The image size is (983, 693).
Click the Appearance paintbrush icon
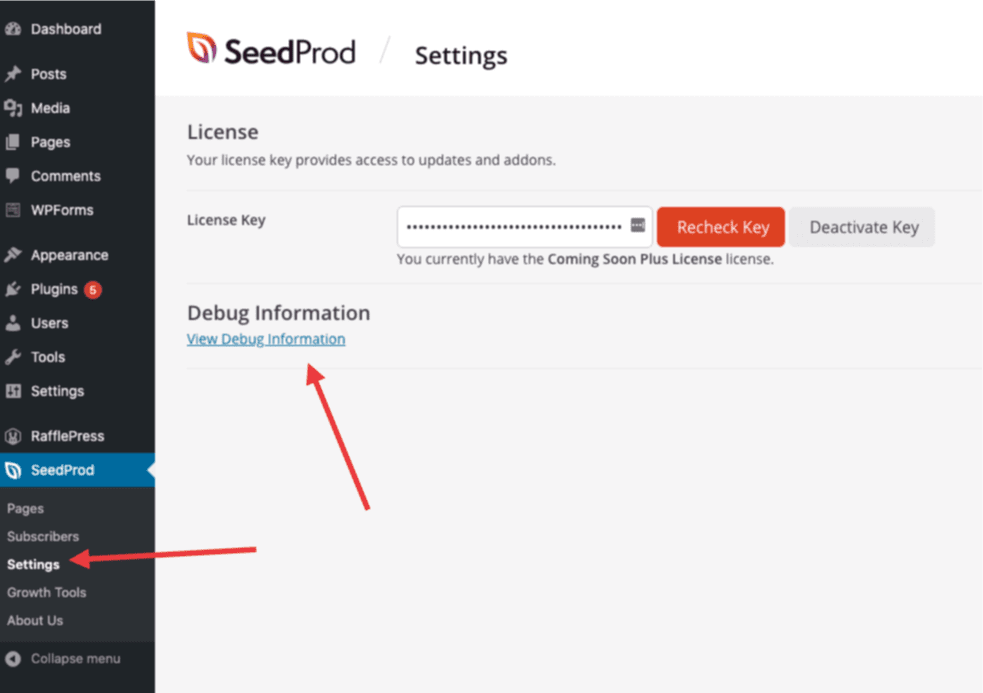tap(13, 255)
